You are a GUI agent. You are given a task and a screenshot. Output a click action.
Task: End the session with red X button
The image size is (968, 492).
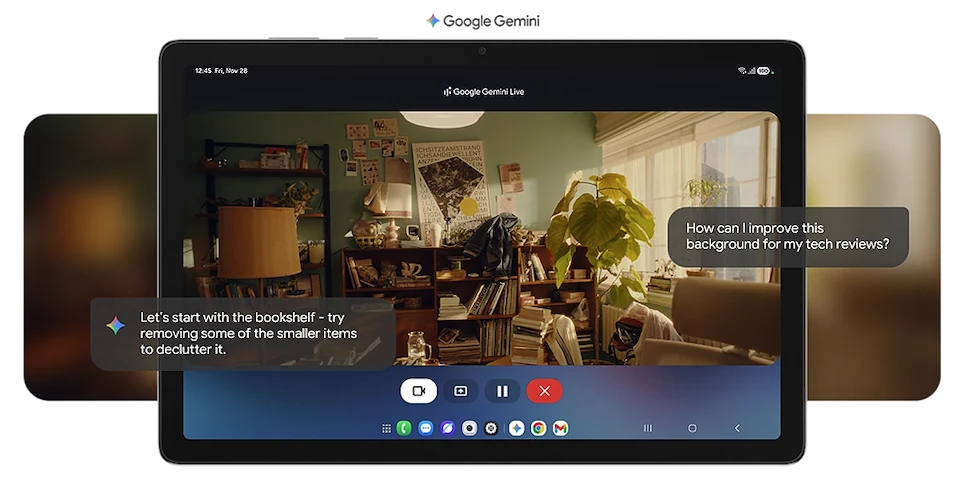pyautogui.click(x=544, y=391)
